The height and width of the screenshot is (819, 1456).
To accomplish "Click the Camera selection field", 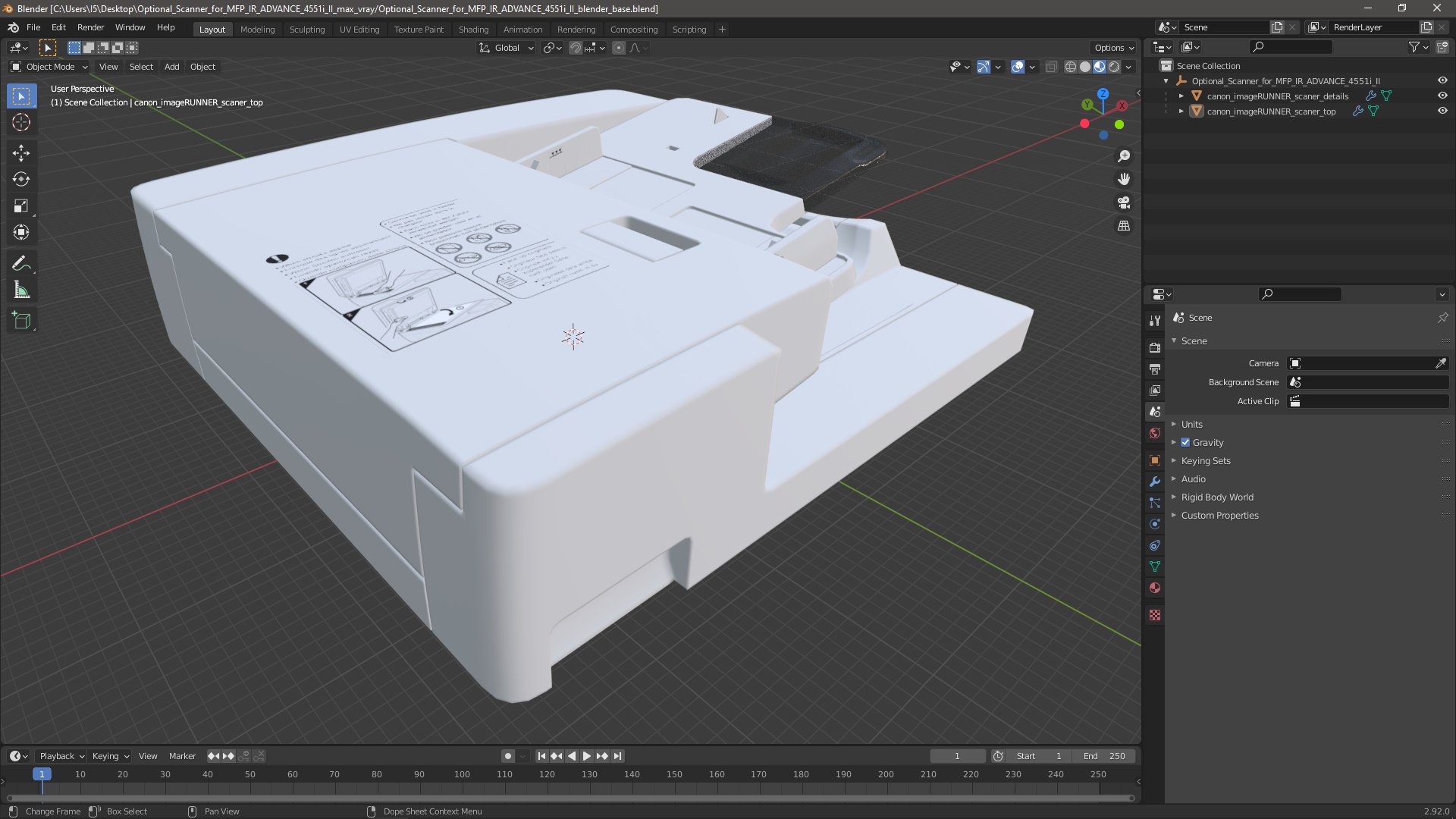I will 1360,363.
